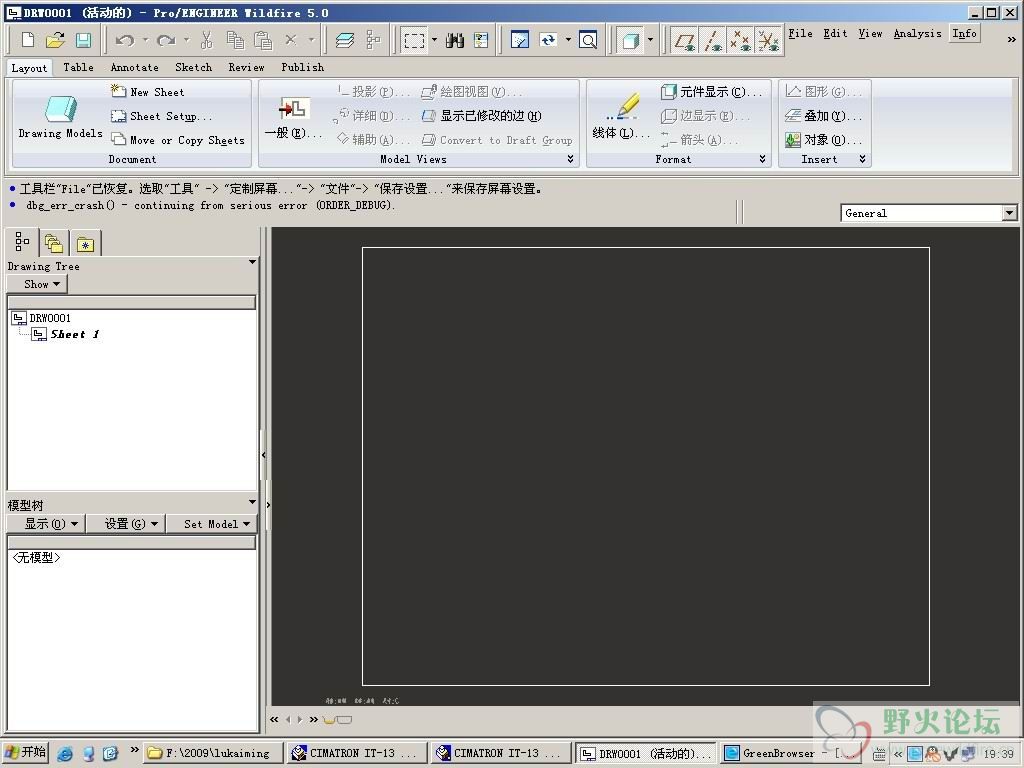The height and width of the screenshot is (768, 1024).
Task: Open the 显示 dropdown in model tree
Action: click(x=45, y=524)
